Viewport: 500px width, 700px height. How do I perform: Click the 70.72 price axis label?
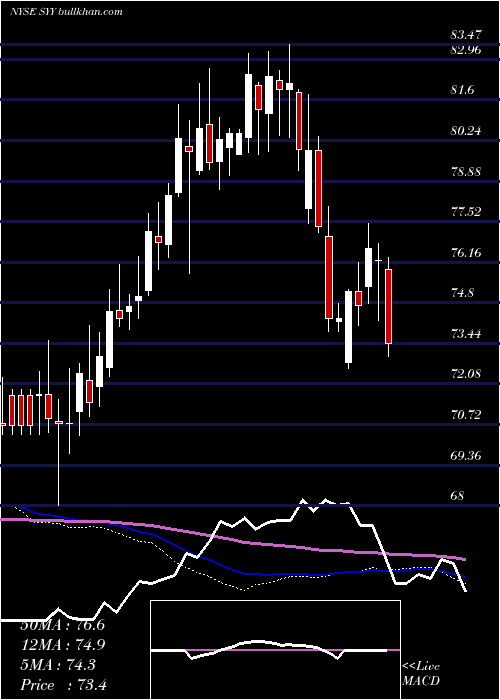point(466,415)
